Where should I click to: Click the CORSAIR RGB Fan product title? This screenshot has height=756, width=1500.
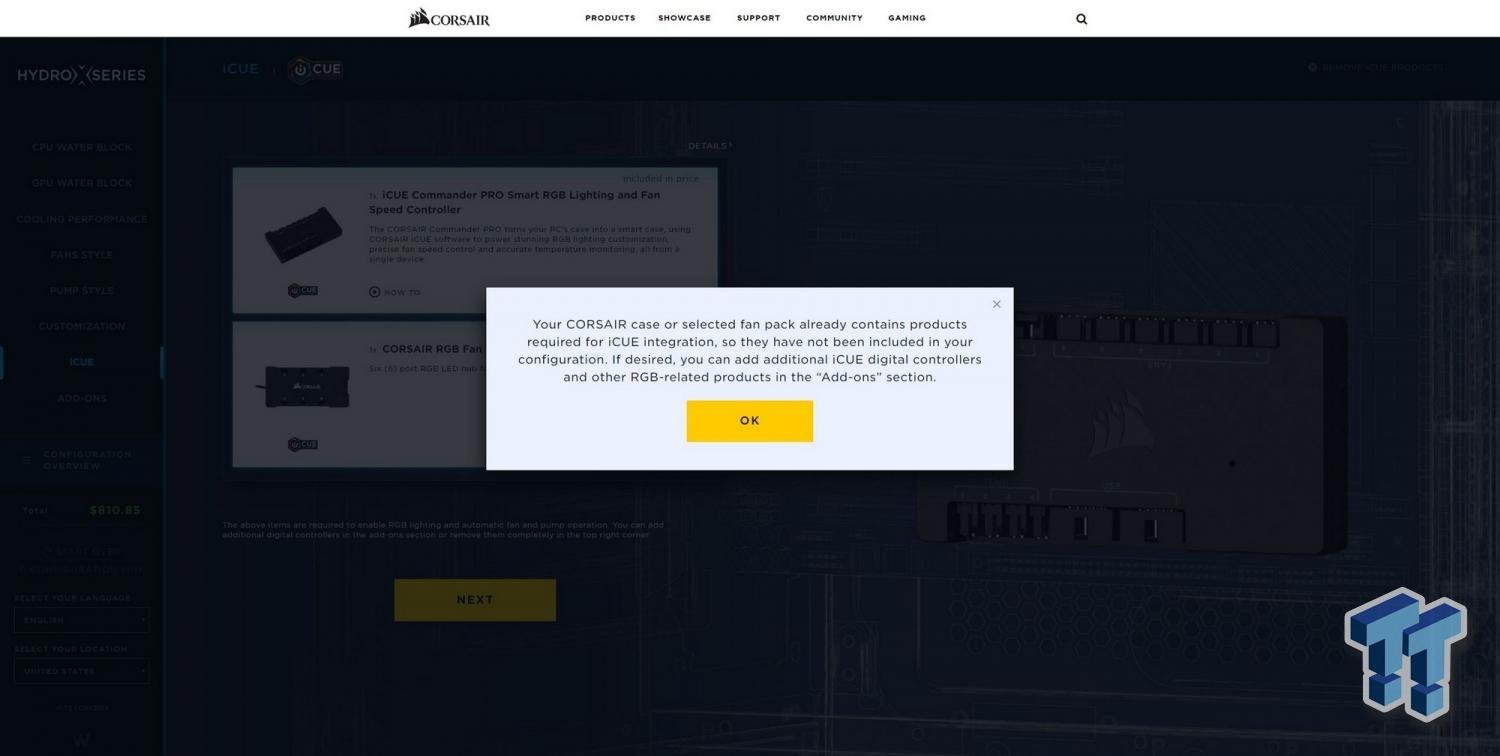coord(432,349)
